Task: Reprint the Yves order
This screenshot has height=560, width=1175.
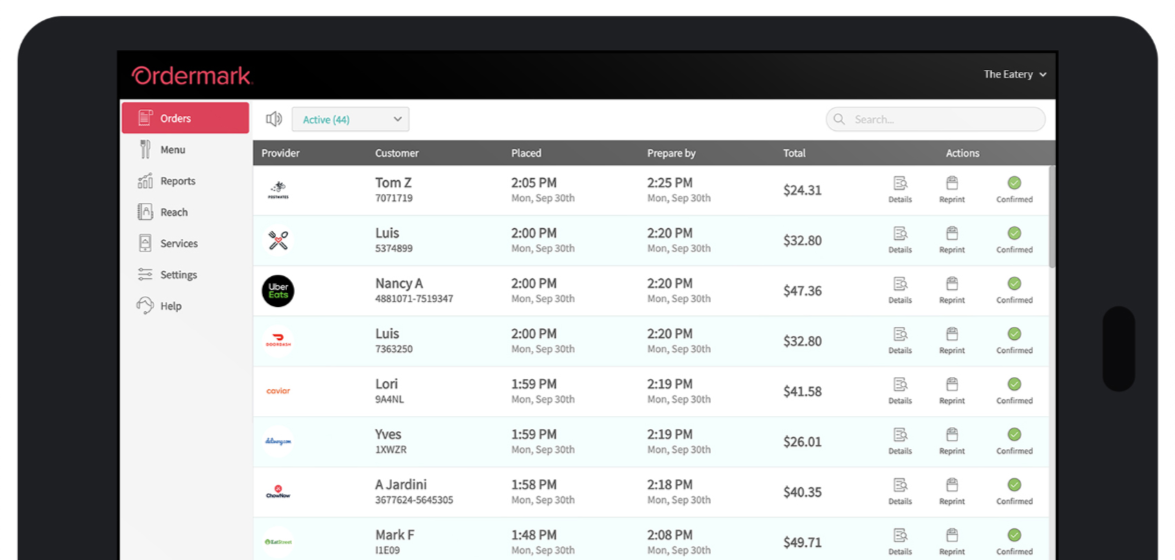Action: pyautogui.click(x=952, y=441)
